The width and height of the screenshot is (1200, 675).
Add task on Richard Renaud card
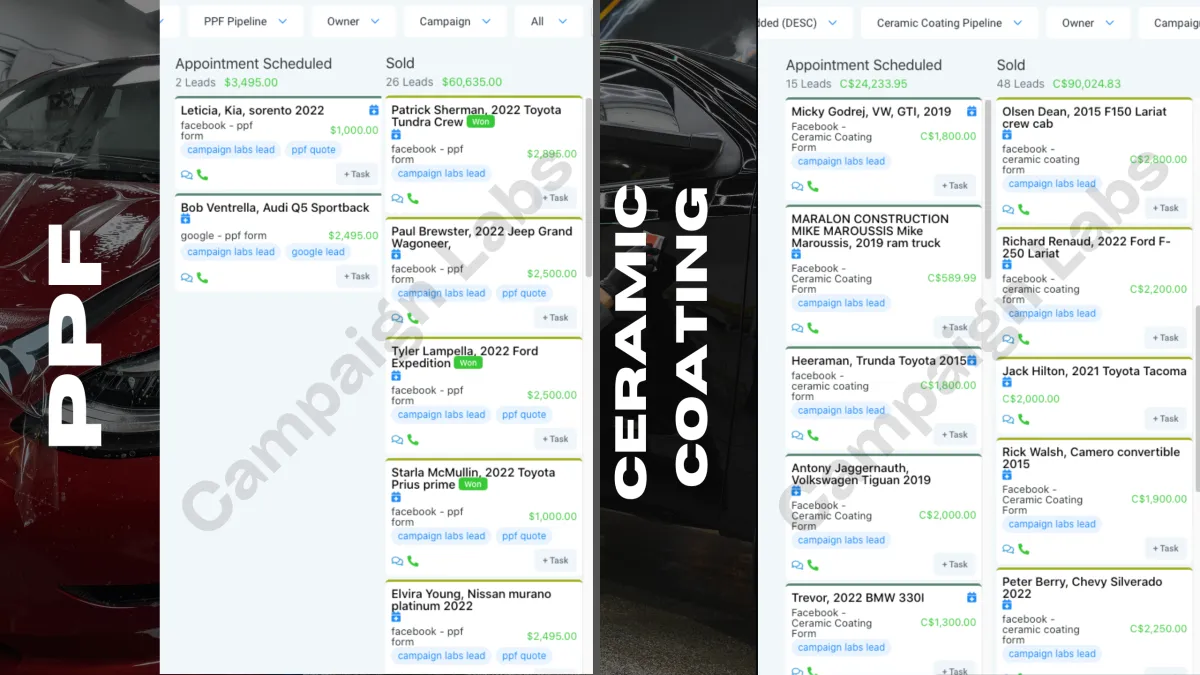pos(1165,338)
